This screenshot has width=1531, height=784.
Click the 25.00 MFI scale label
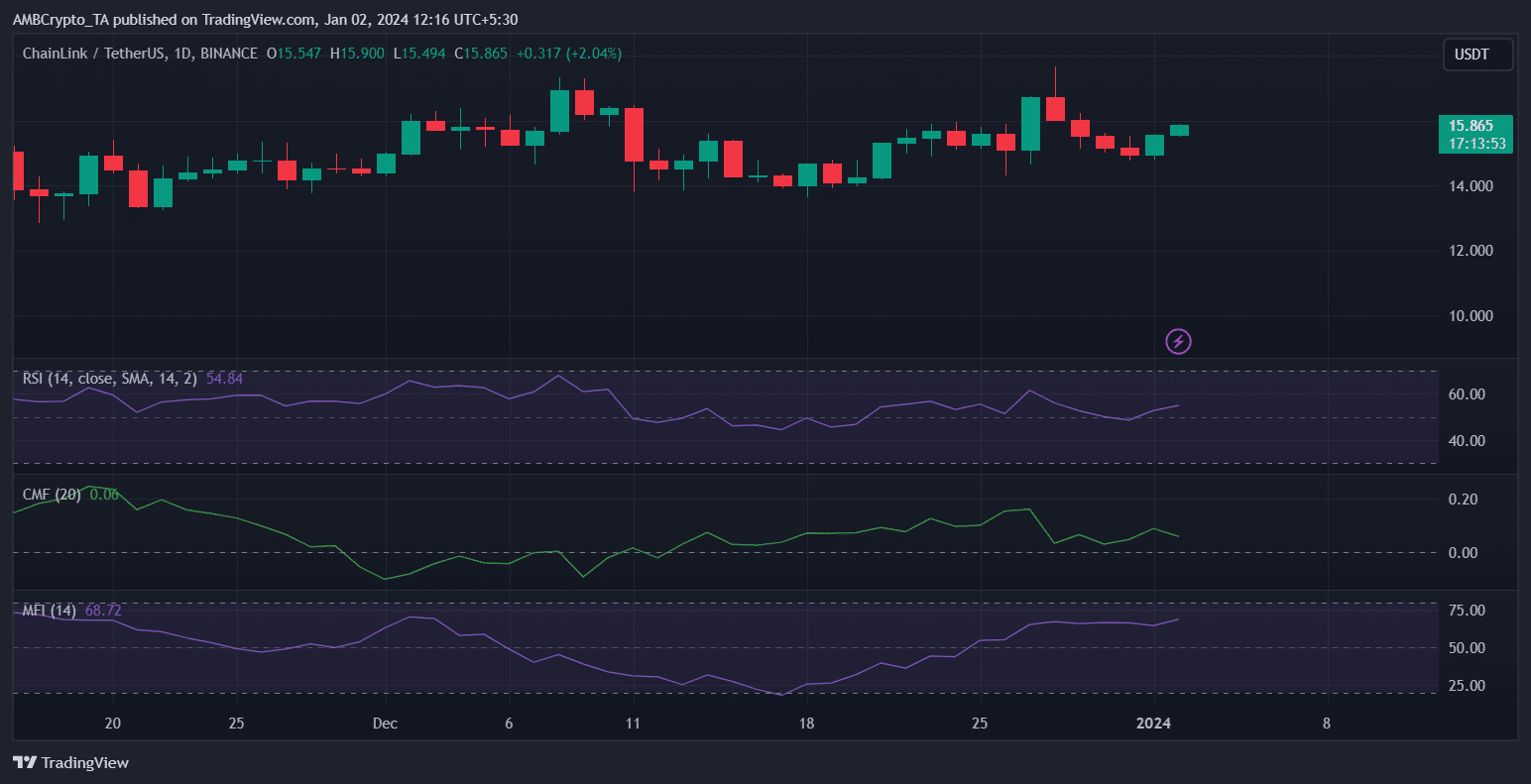click(1466, 686)
